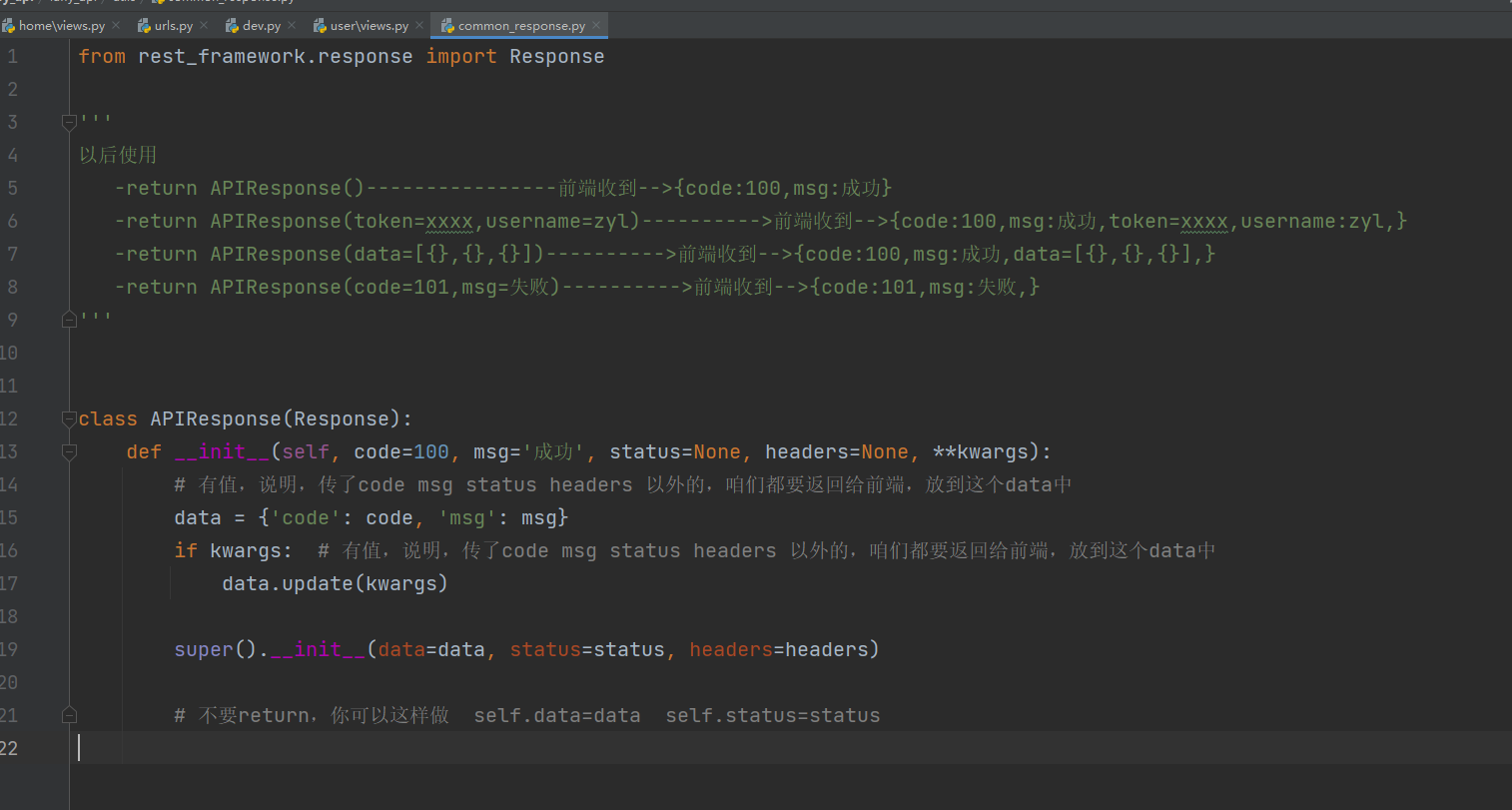Collapse the APIResponse class fold at line 12
1512x810 pixels.
pos(69,418)
